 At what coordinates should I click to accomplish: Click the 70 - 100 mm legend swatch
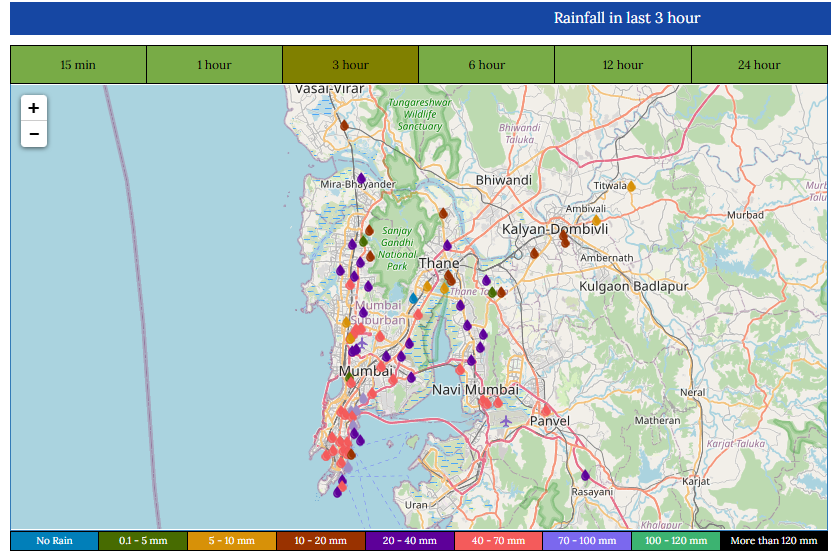[587, 541]
